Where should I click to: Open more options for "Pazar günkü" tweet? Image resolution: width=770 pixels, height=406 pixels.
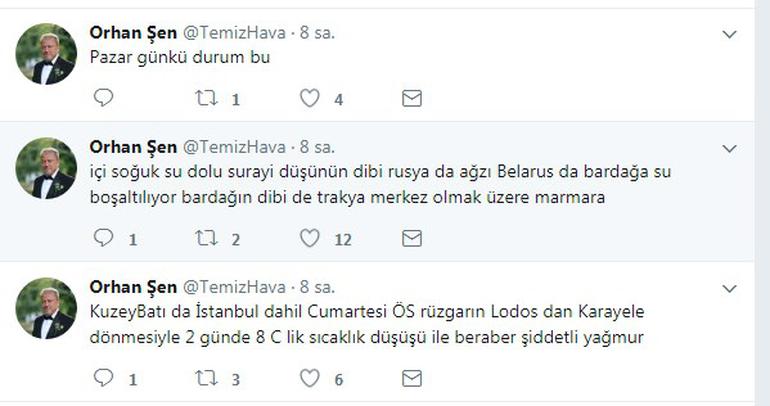[730, 35]
